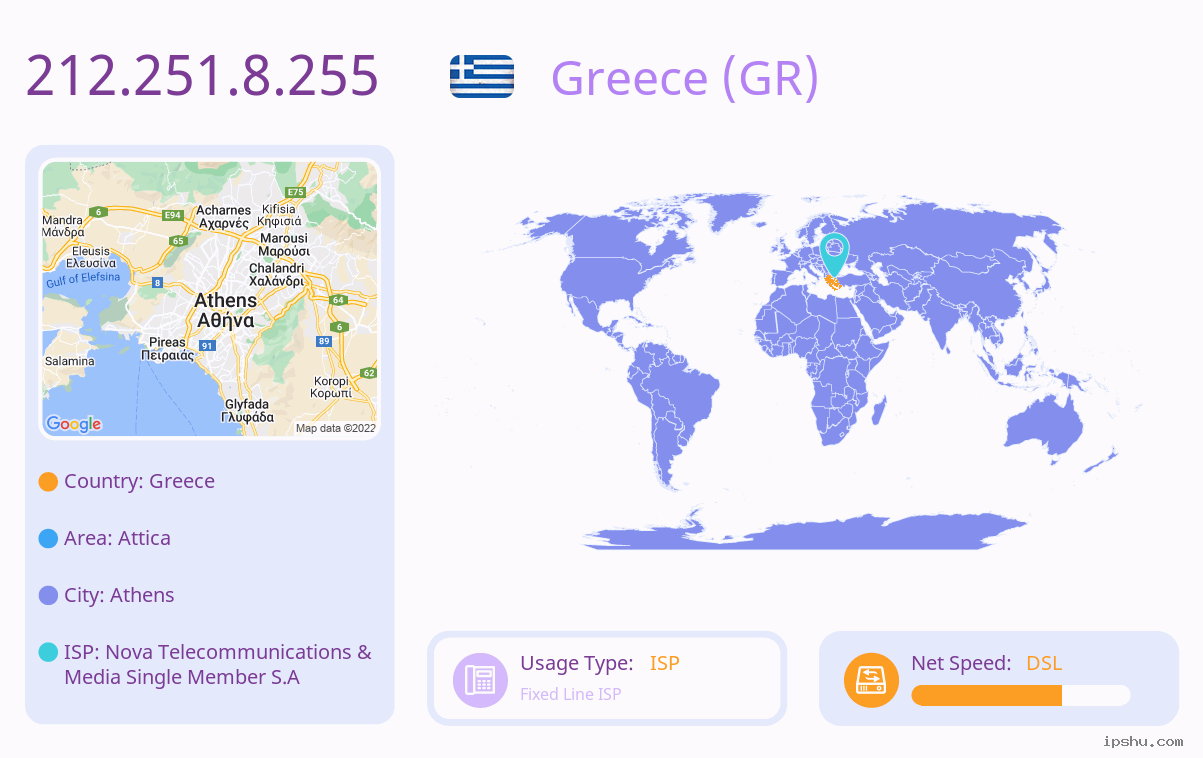Click the Net Speed progress bar

[1021, 695]
